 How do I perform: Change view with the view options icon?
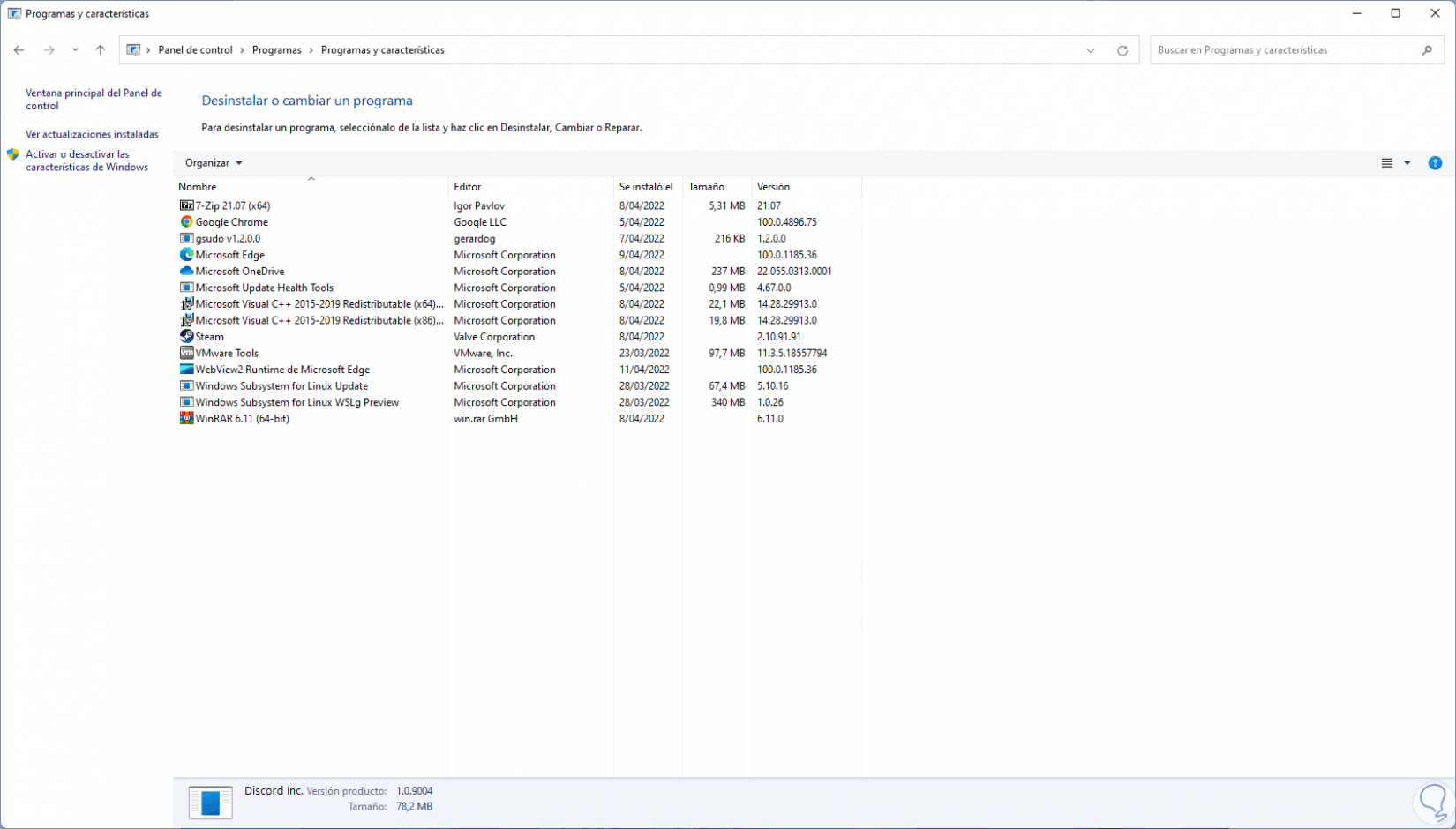(1387, 163)
